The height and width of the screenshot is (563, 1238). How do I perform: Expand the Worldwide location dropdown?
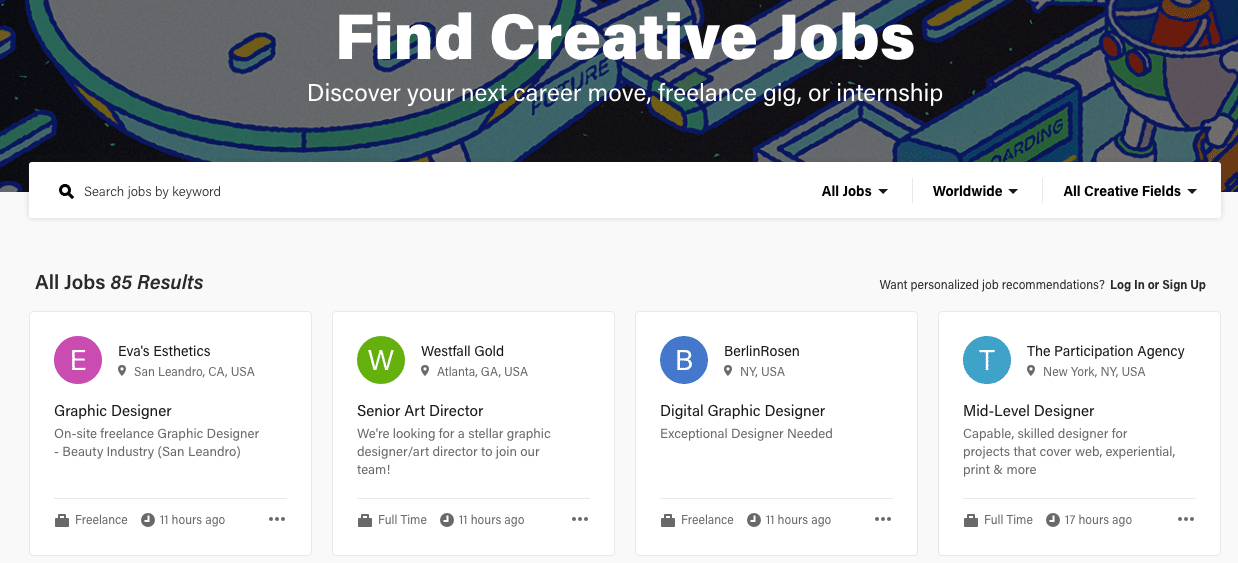point(975,191)
